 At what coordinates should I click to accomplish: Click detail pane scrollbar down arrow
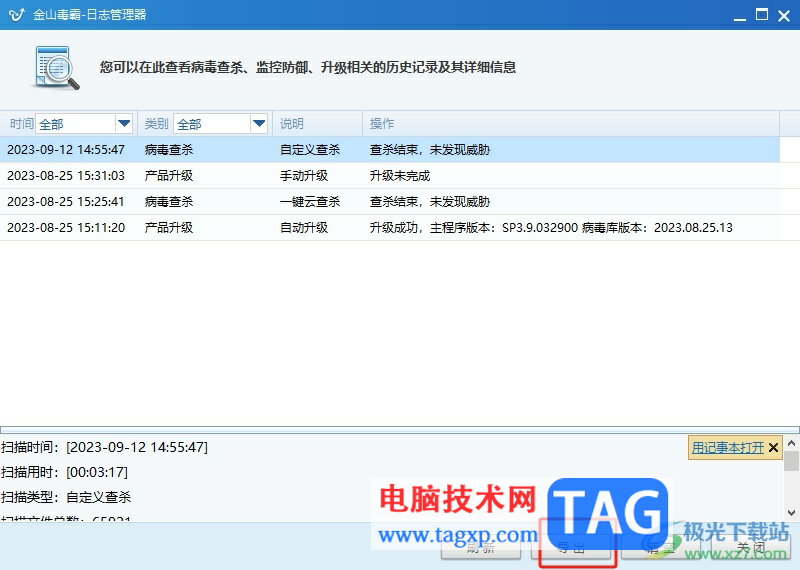(791, 512)
